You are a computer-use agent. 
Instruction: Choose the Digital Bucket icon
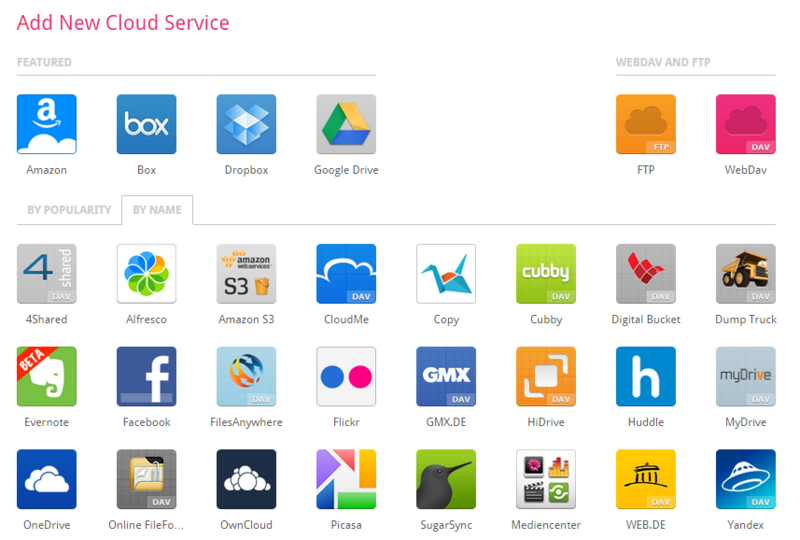click(646, 274)
